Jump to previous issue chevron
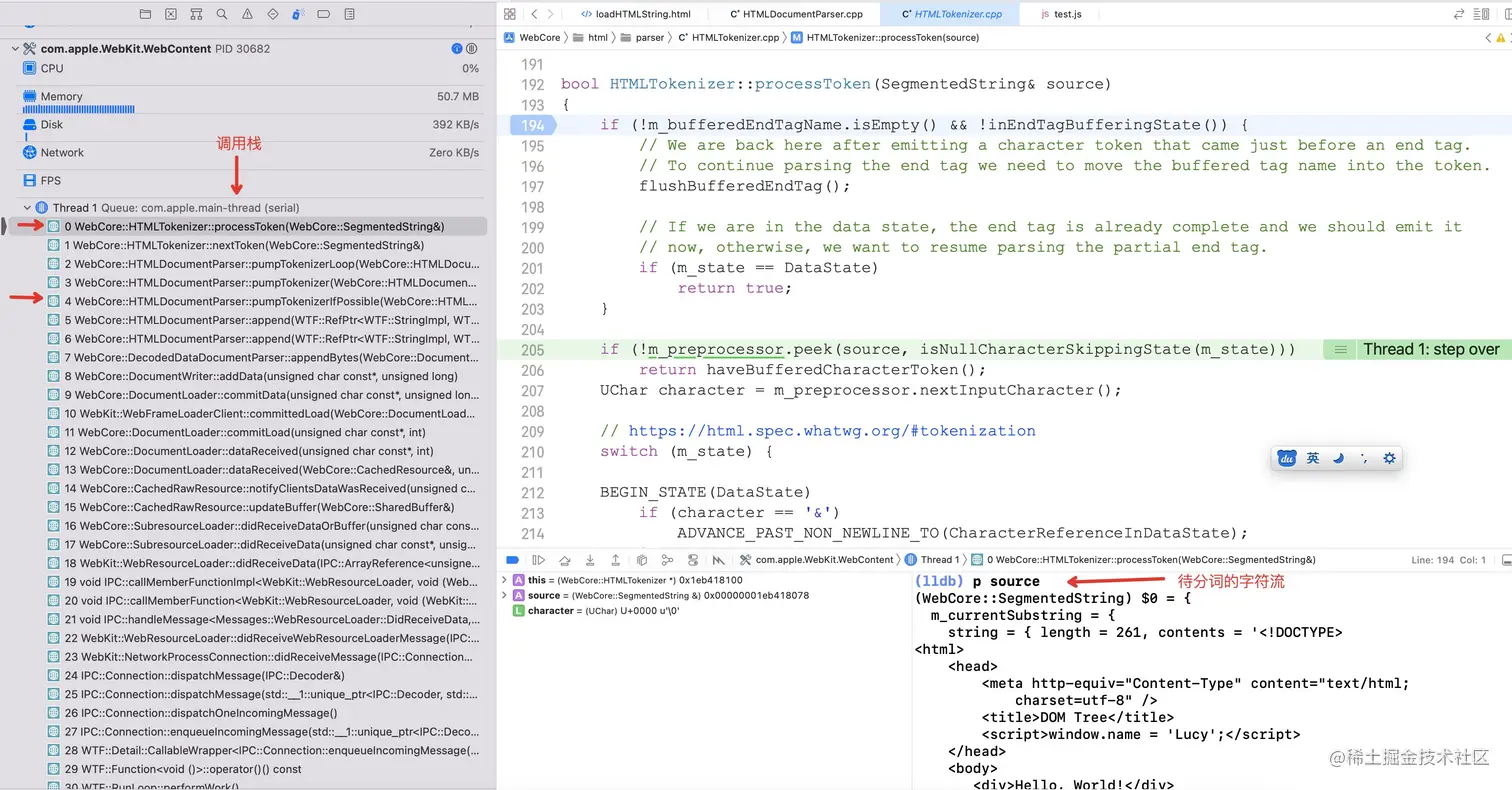The width and height of the screenshot is (1512, 790). pyautogui.click(x=1488, y=38)
